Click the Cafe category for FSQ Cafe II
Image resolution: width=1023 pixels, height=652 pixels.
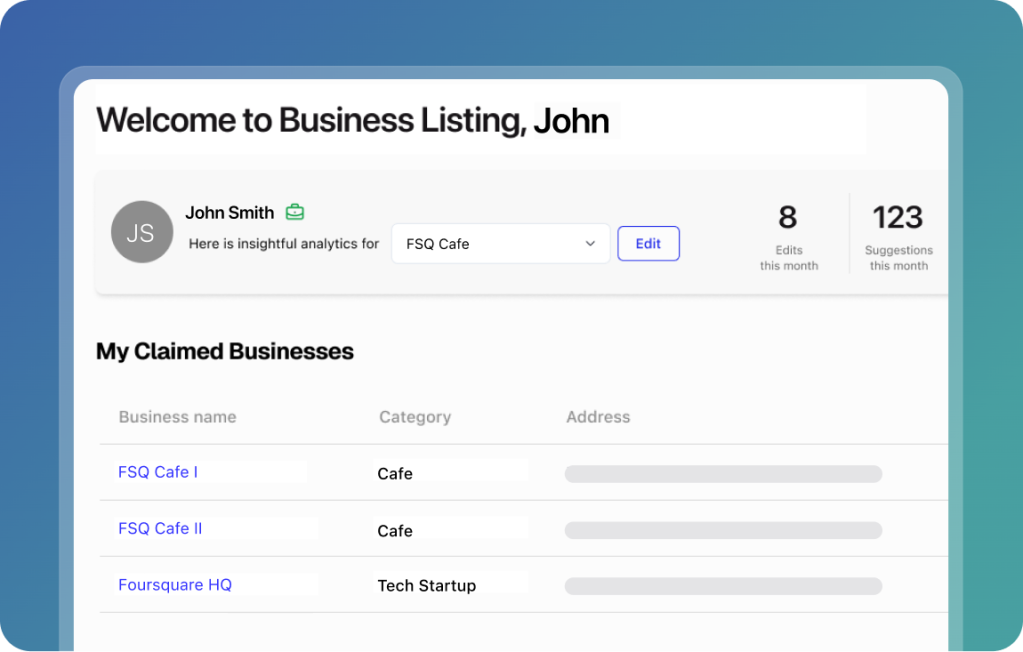point(395,531)
